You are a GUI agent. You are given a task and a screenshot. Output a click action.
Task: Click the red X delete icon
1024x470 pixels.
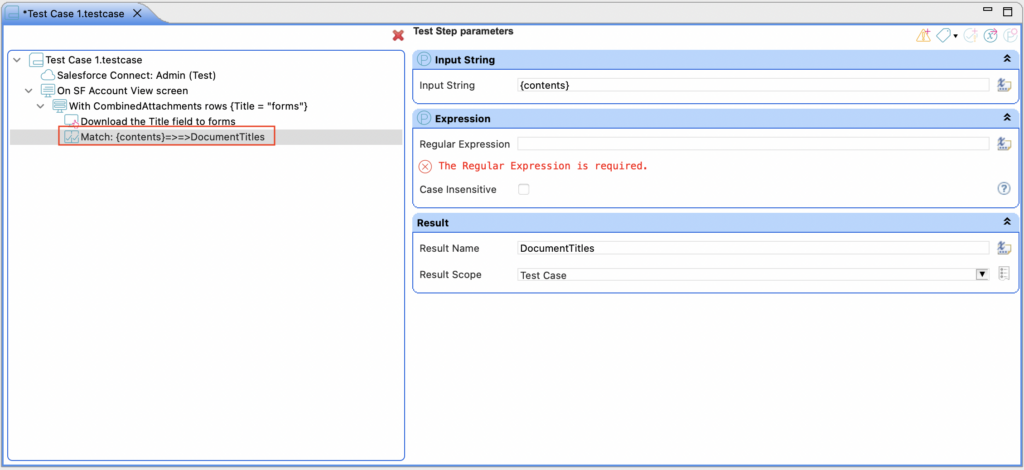(x=398, y=35)
